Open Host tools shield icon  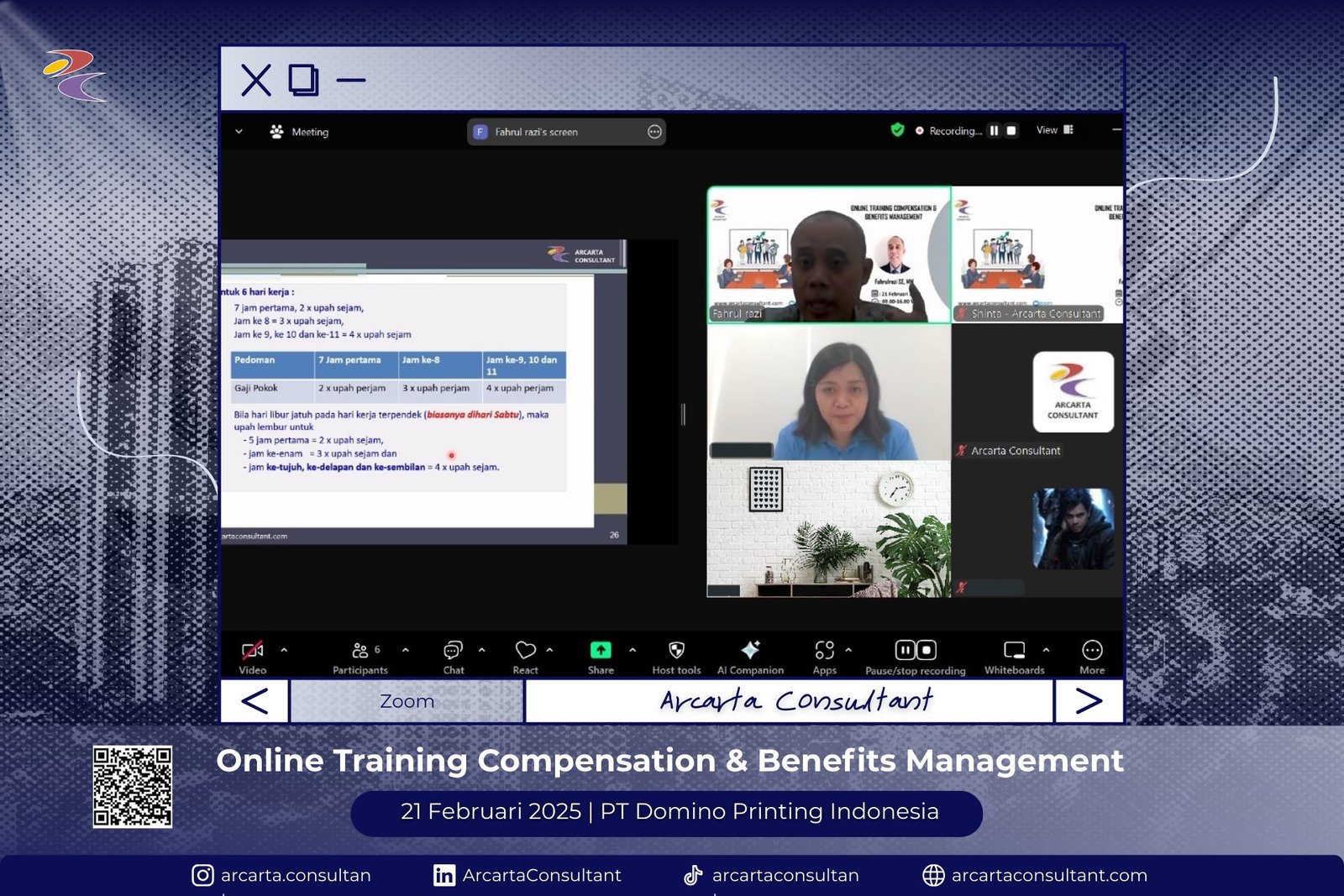pyautogui.click(x=676, y=651)
